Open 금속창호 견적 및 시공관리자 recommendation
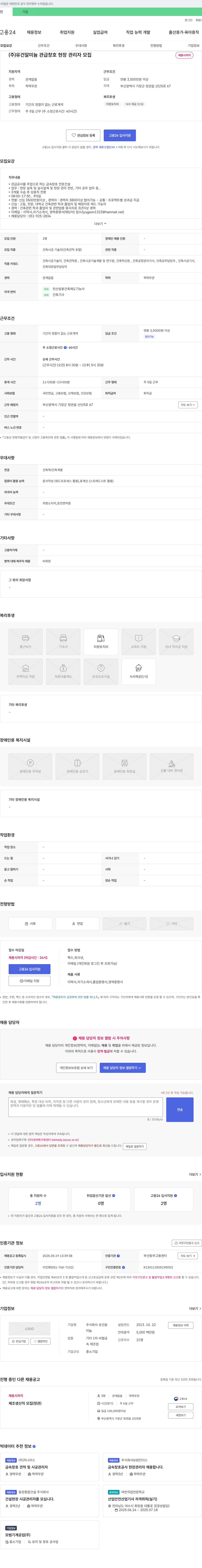202x1568 pixels. point(27,1467)
